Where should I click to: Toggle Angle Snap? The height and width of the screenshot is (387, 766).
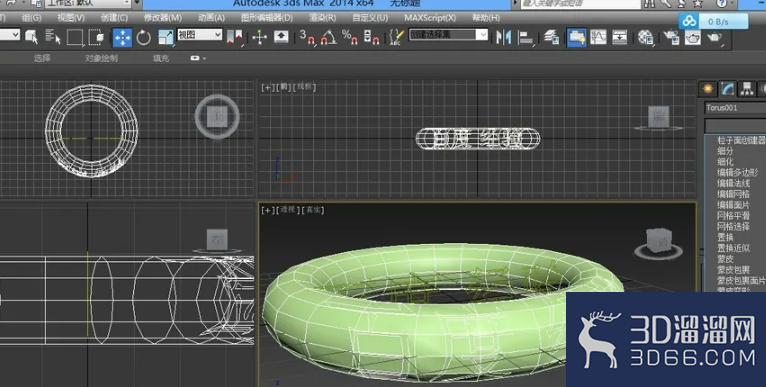(328, 37)
